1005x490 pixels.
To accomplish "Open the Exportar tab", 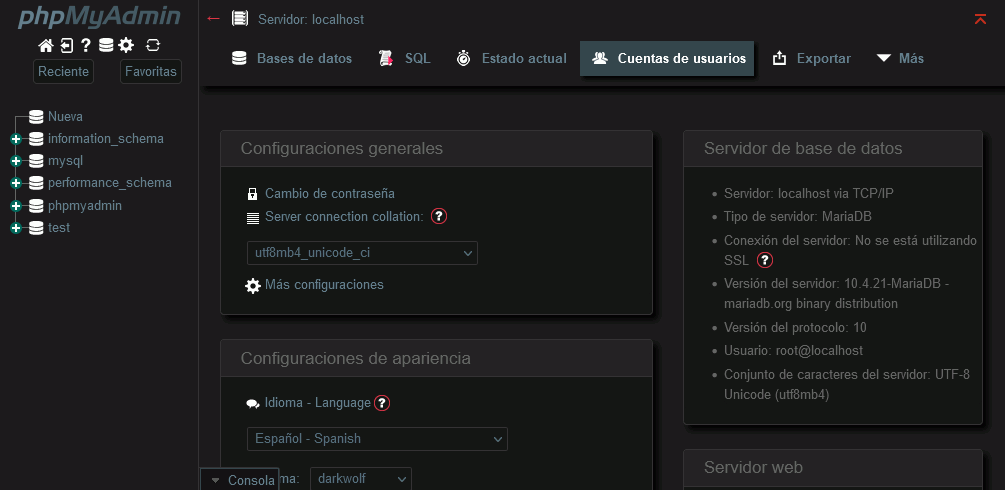I will tap(811, 58).
